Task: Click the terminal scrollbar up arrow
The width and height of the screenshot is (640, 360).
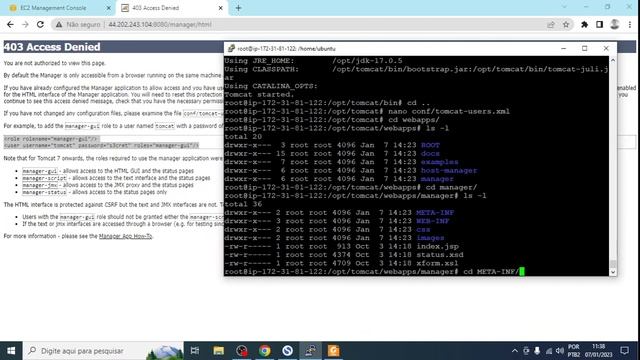Action: [x=613, y=60]
